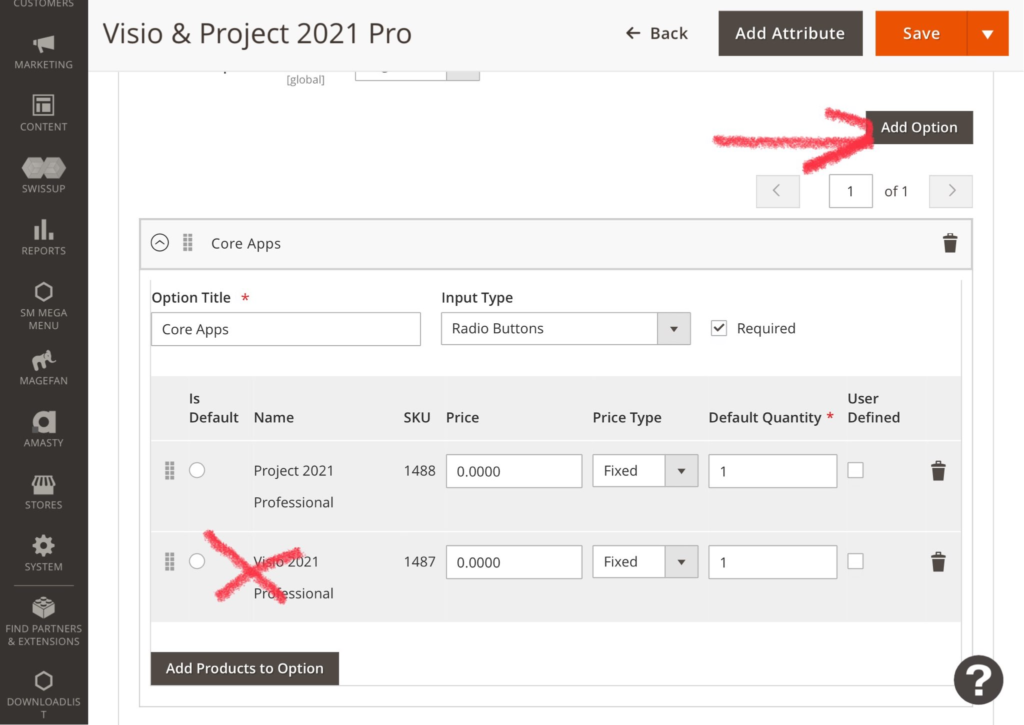This screenshot has width=1024, height=725.
Task: Remove Project 2021 Professional row via trash icon
Action: (x=938, y=471)
